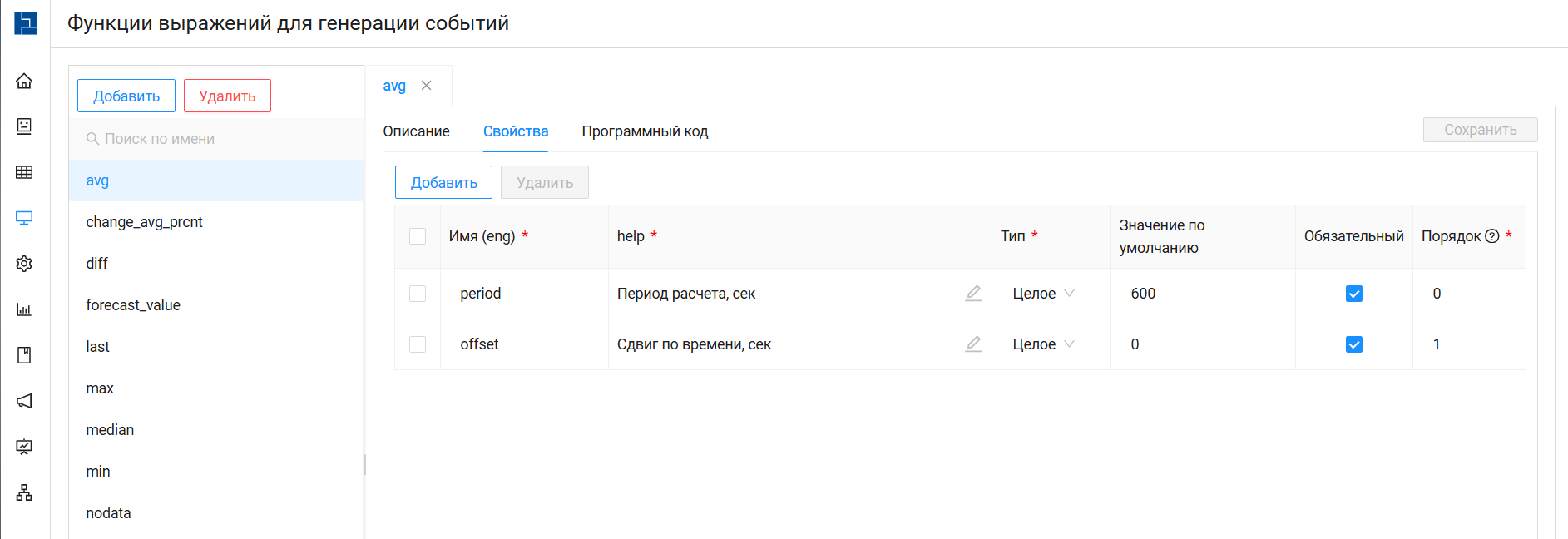Click Добавить above the properties table
The image size is (1568, 539).
pos(443,183)
